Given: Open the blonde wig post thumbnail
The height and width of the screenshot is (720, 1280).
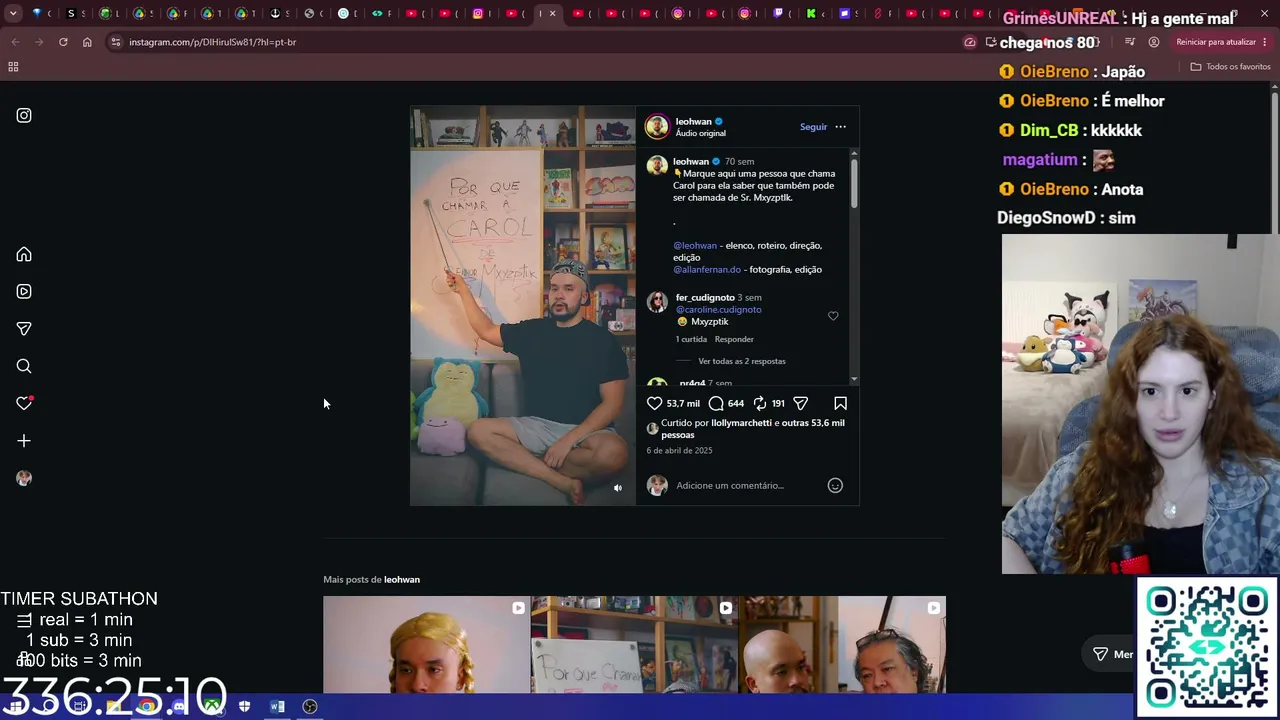Looking at the screenshot, I should [x=426, y=645].
